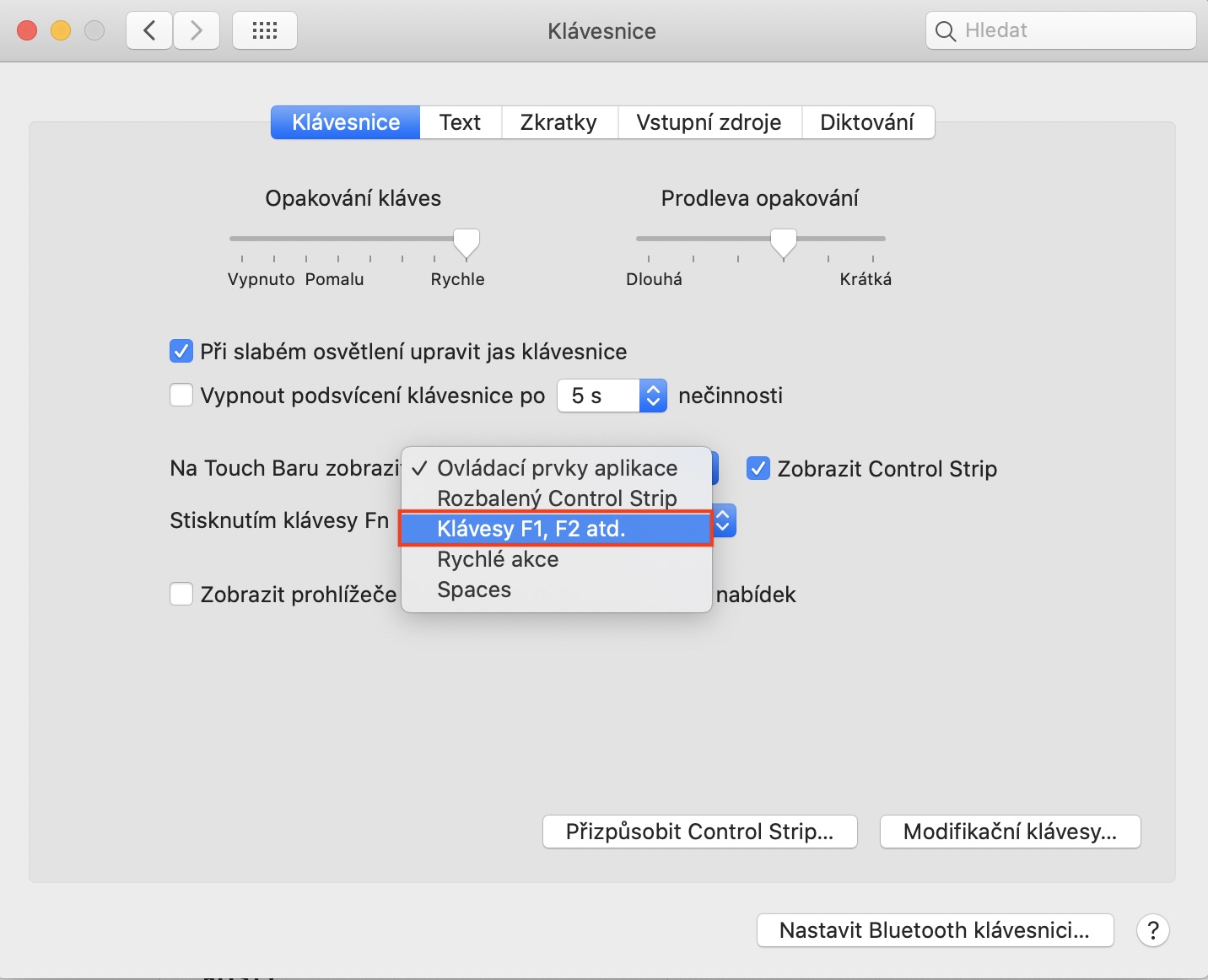
Task: Disable Při slabém osvětlení upravit jas klávesnice
Action: [x=181, y=351]
